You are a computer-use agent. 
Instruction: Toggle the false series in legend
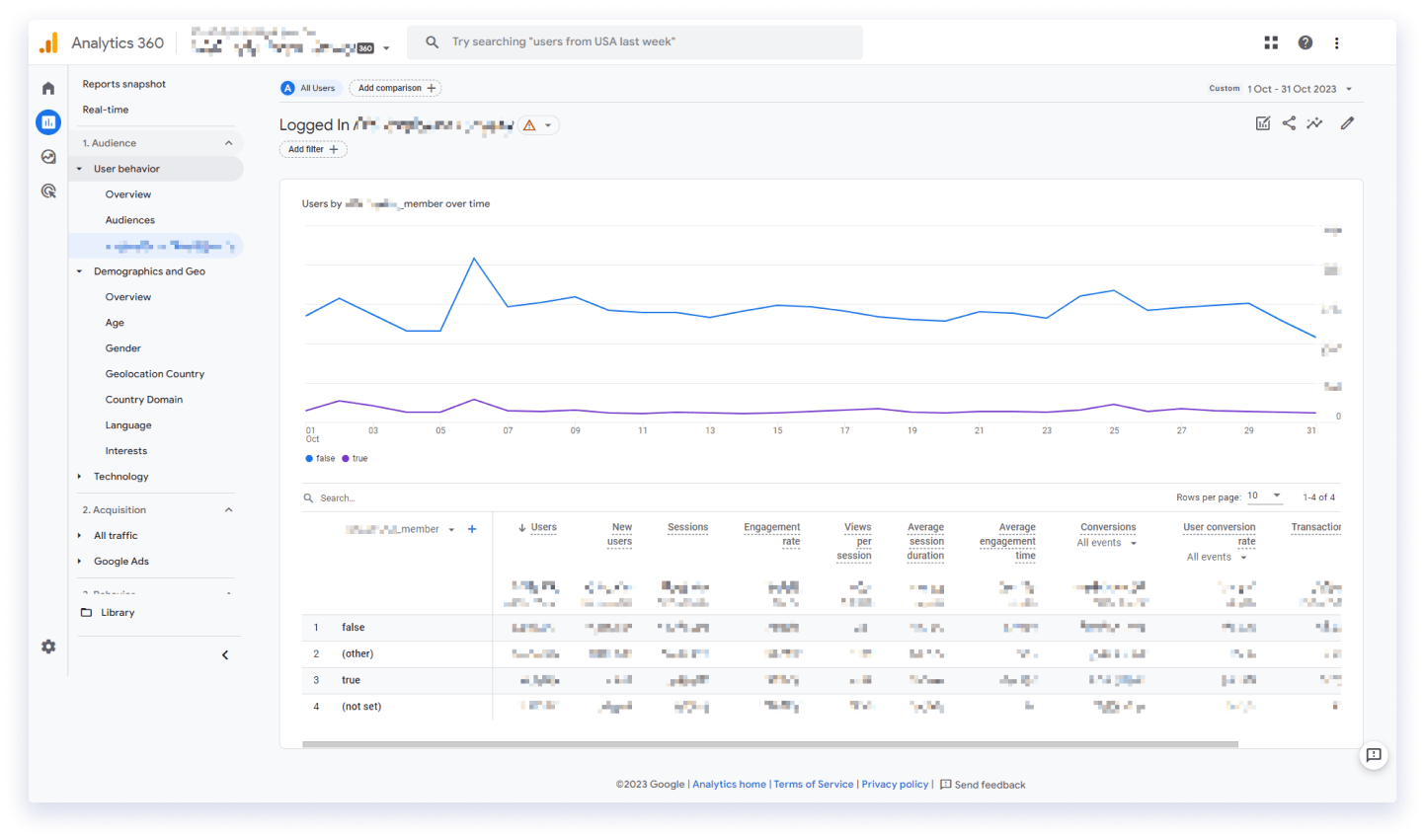pyautogui.click(x=321, y=459)
